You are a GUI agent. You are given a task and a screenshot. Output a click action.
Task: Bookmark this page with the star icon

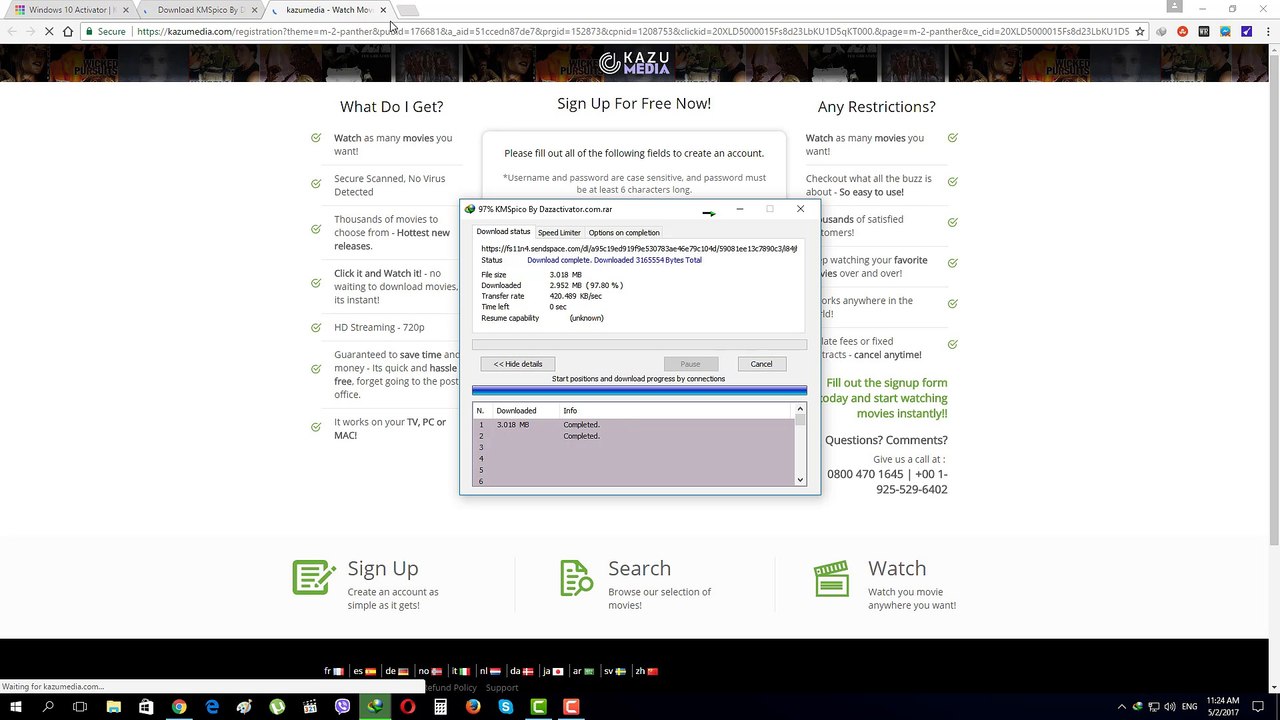coord(1140,31)
